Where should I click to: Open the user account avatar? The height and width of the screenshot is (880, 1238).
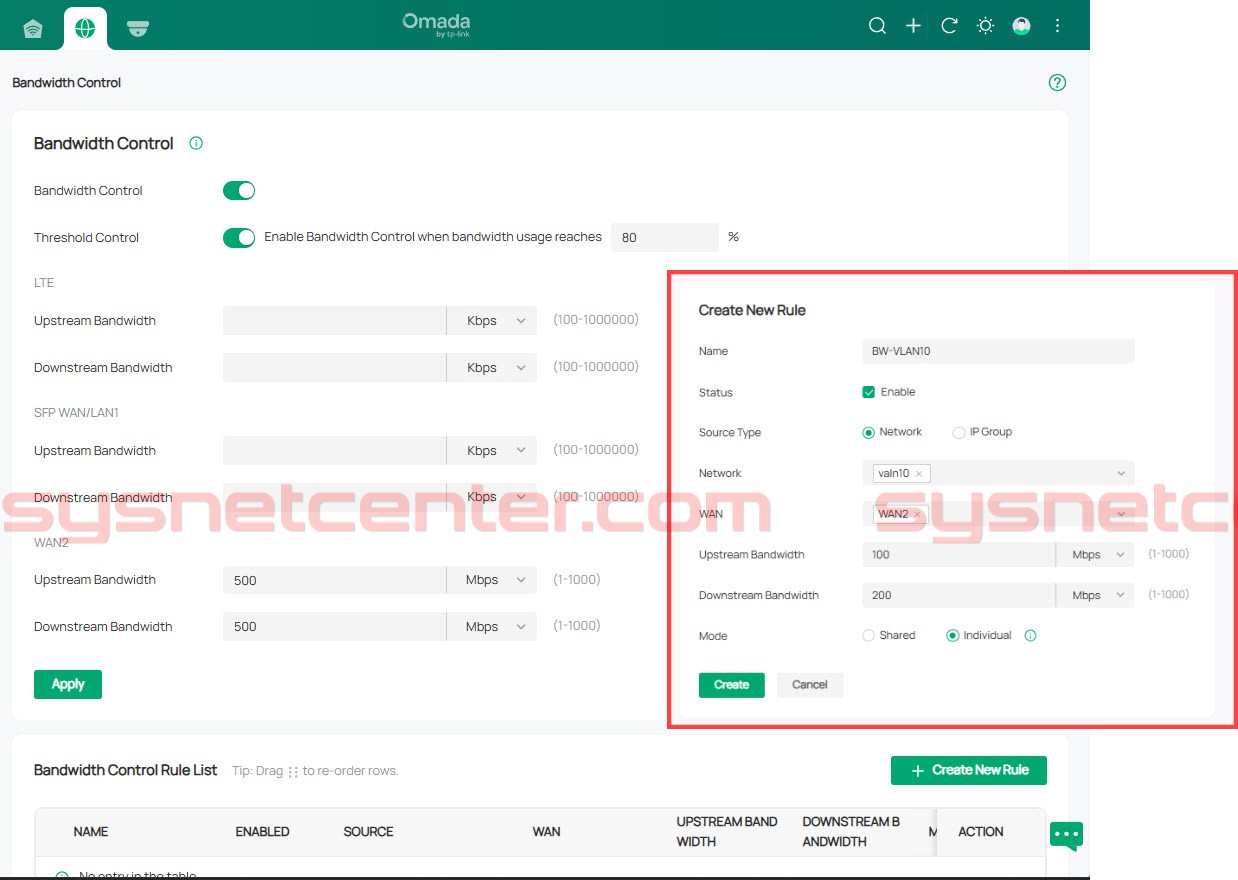[1021, 26]
